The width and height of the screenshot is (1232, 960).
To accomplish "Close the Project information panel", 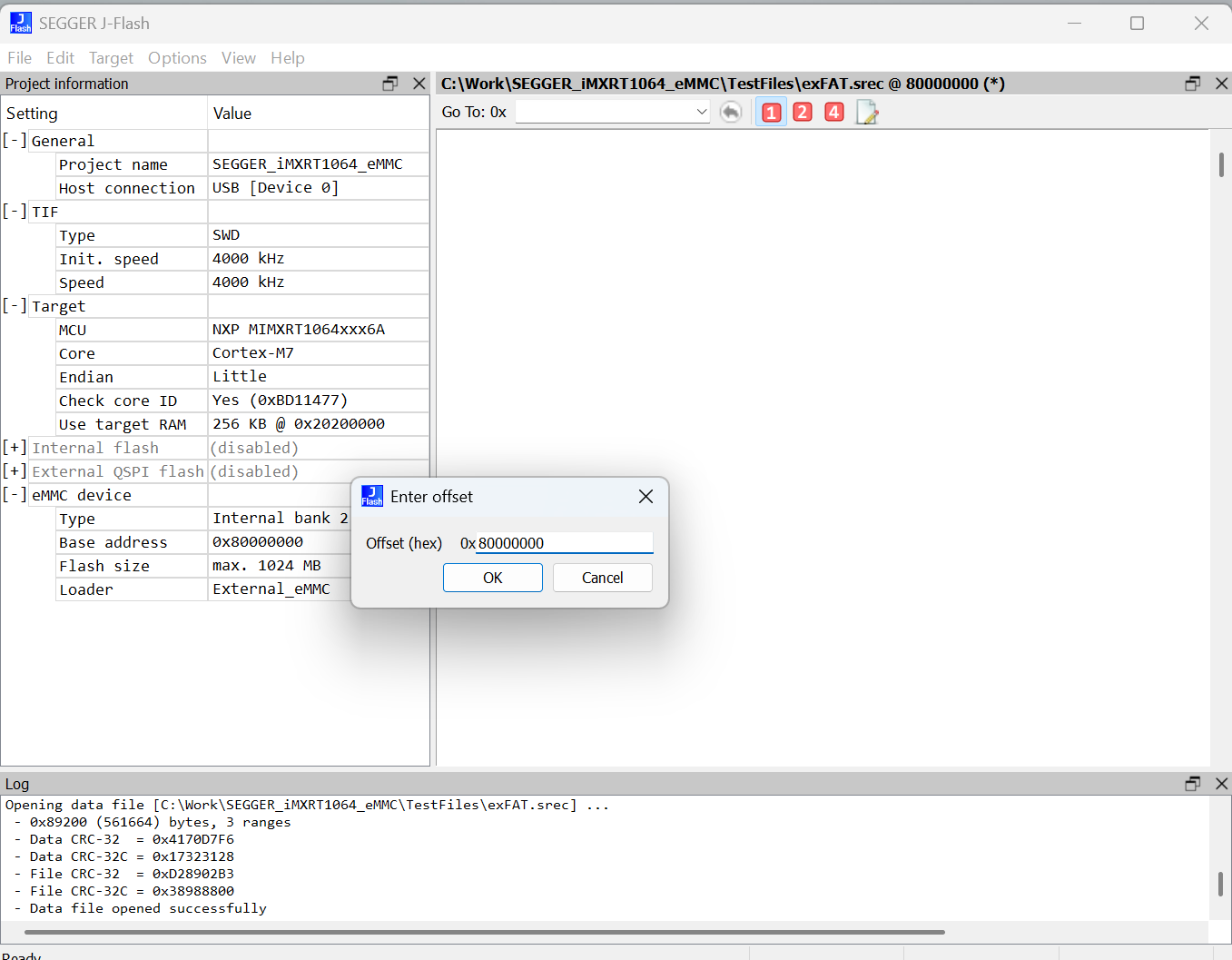I will (419, 84).
